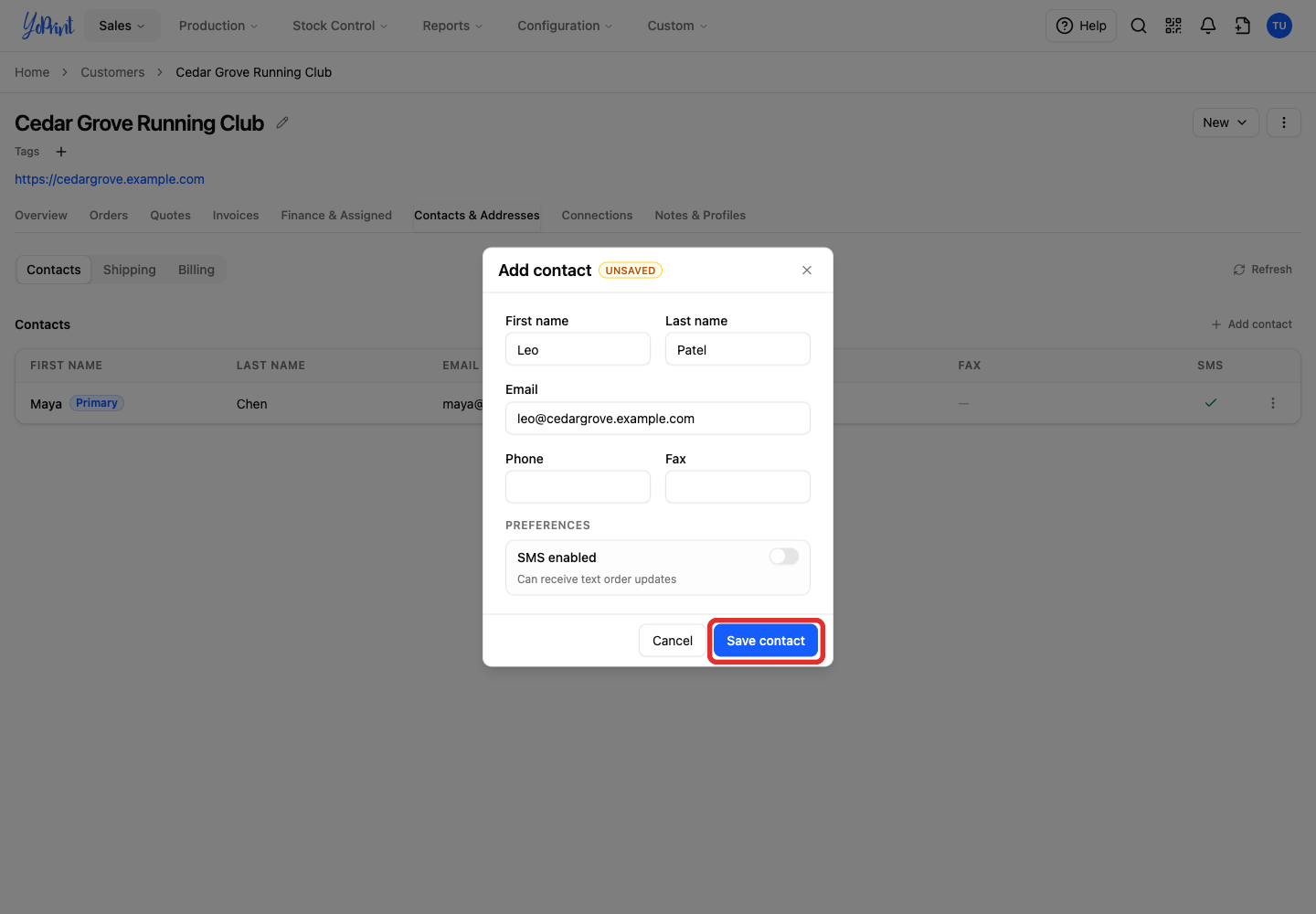Toggle the SMS enabled switch

784,557
